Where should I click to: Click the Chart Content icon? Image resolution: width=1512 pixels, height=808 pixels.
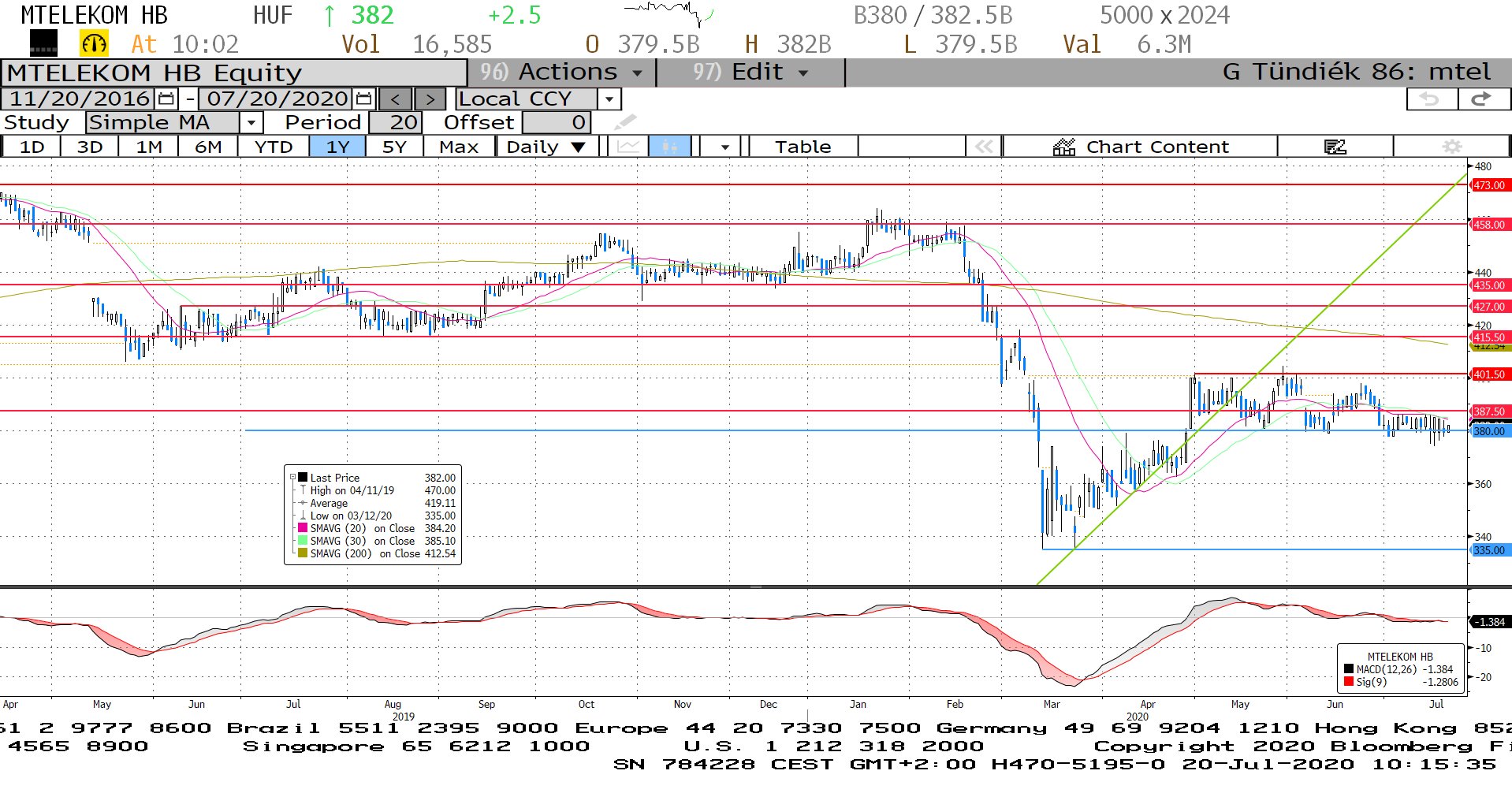(1064, 147)
